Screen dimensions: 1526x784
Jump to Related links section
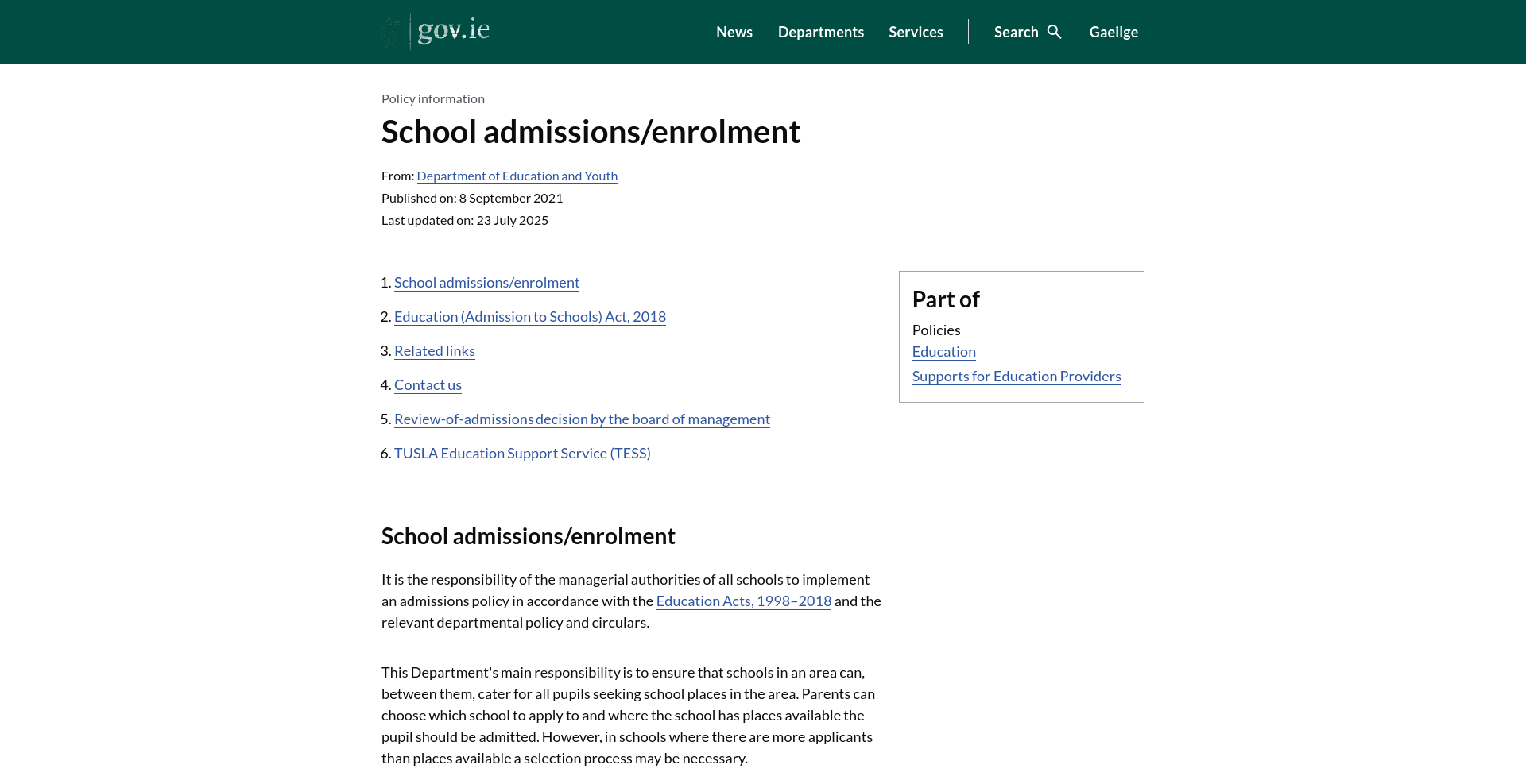435,351
